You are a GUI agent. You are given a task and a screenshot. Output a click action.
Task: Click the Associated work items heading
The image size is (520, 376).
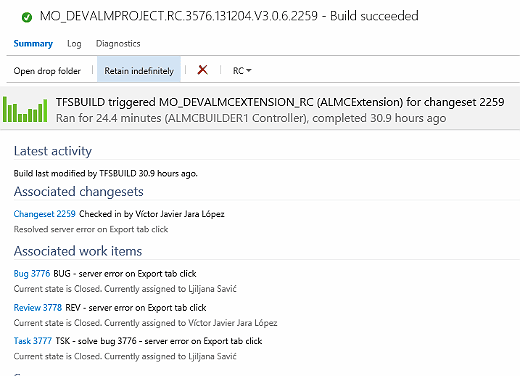click(x=78, y=251)
